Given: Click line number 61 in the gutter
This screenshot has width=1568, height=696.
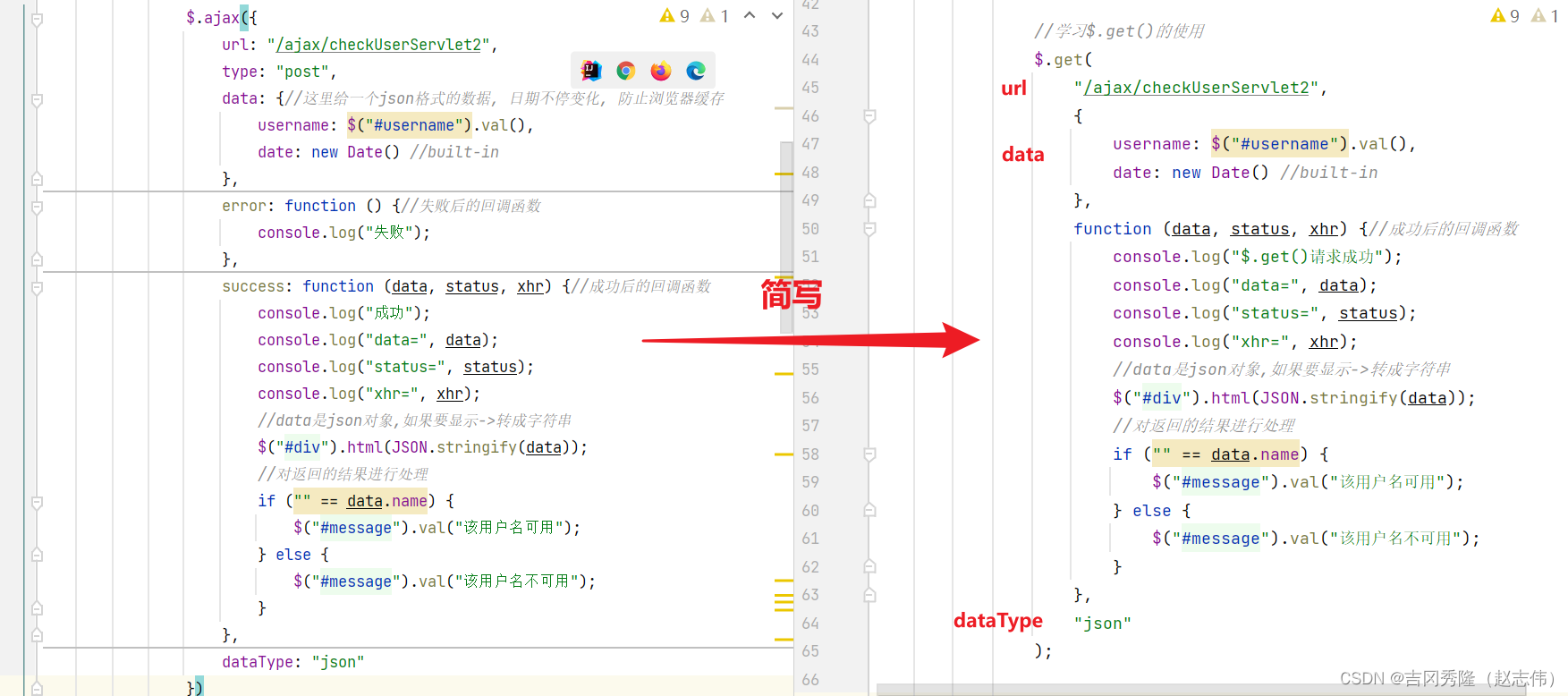Looking at the screenshot, I should pyautogui.click(x=810, y=539).
